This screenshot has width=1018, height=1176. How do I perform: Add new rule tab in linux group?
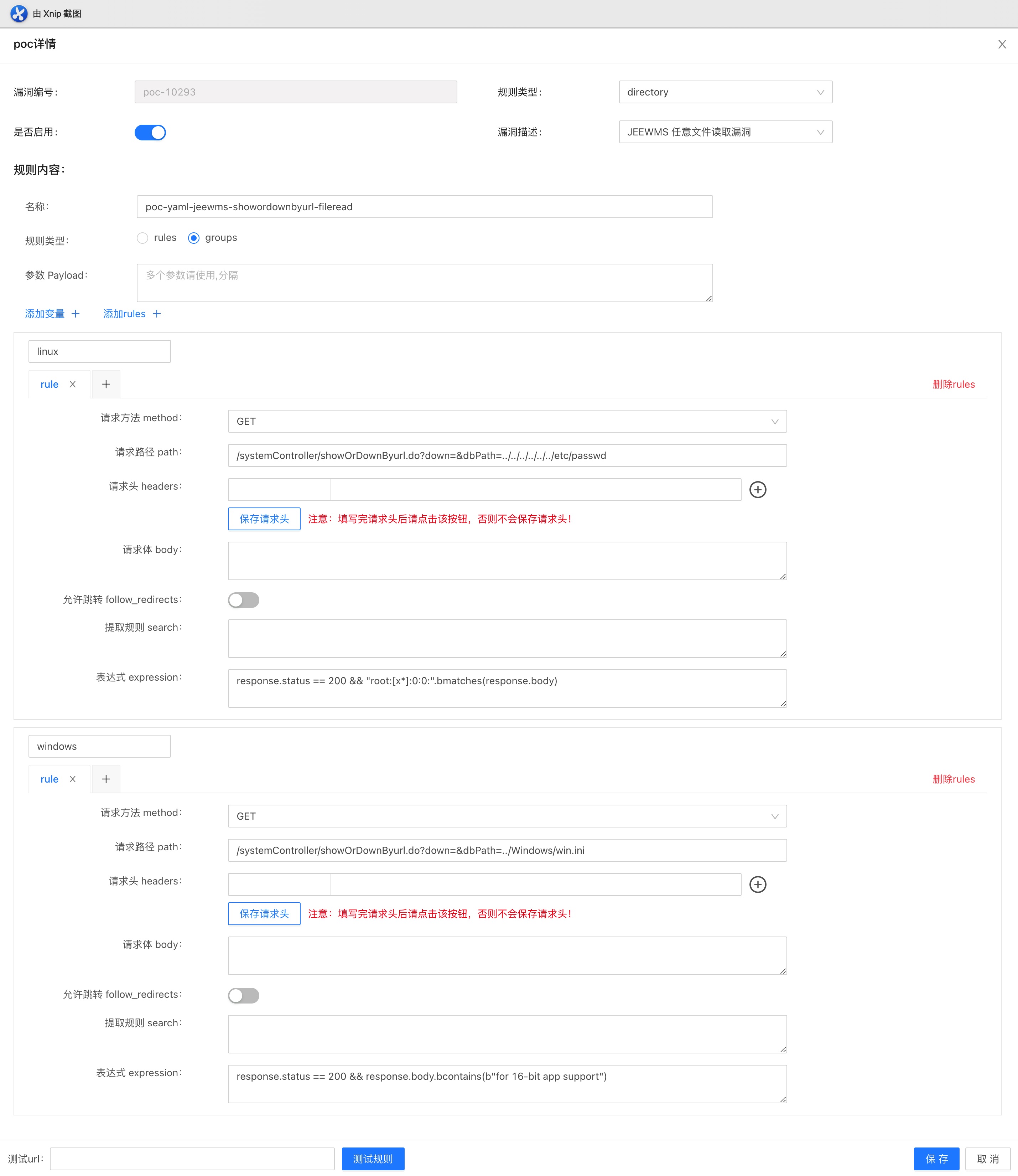pos(106,384)
